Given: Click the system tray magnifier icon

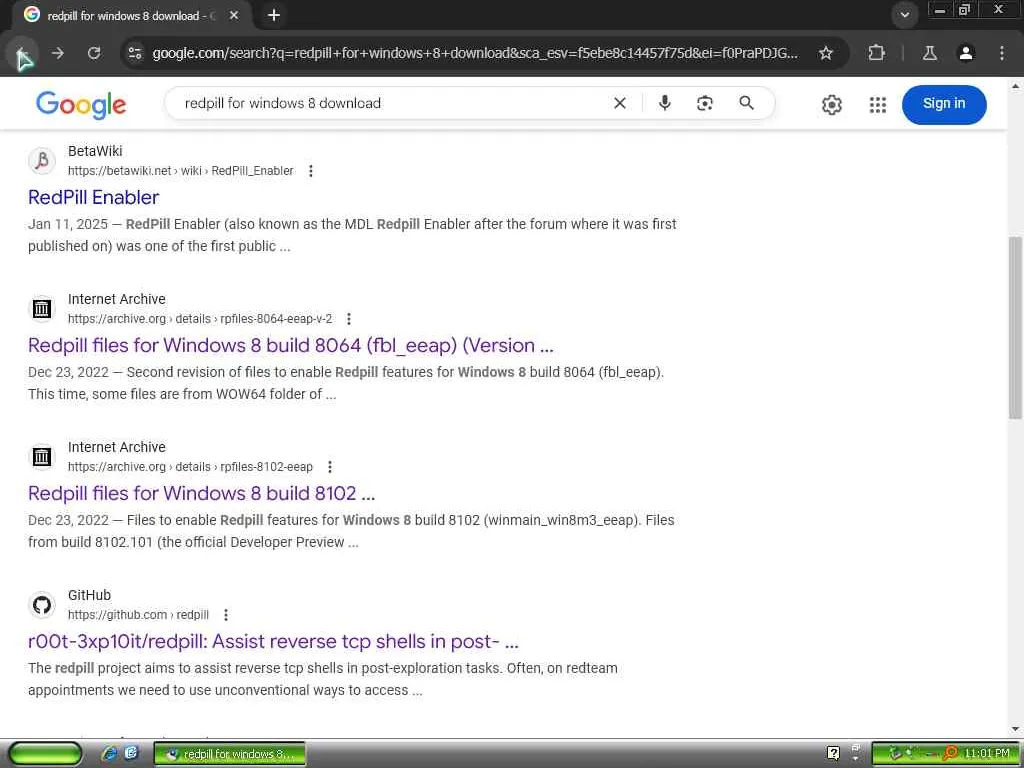Looking at the screenshot, I should (x=950, y=753).
